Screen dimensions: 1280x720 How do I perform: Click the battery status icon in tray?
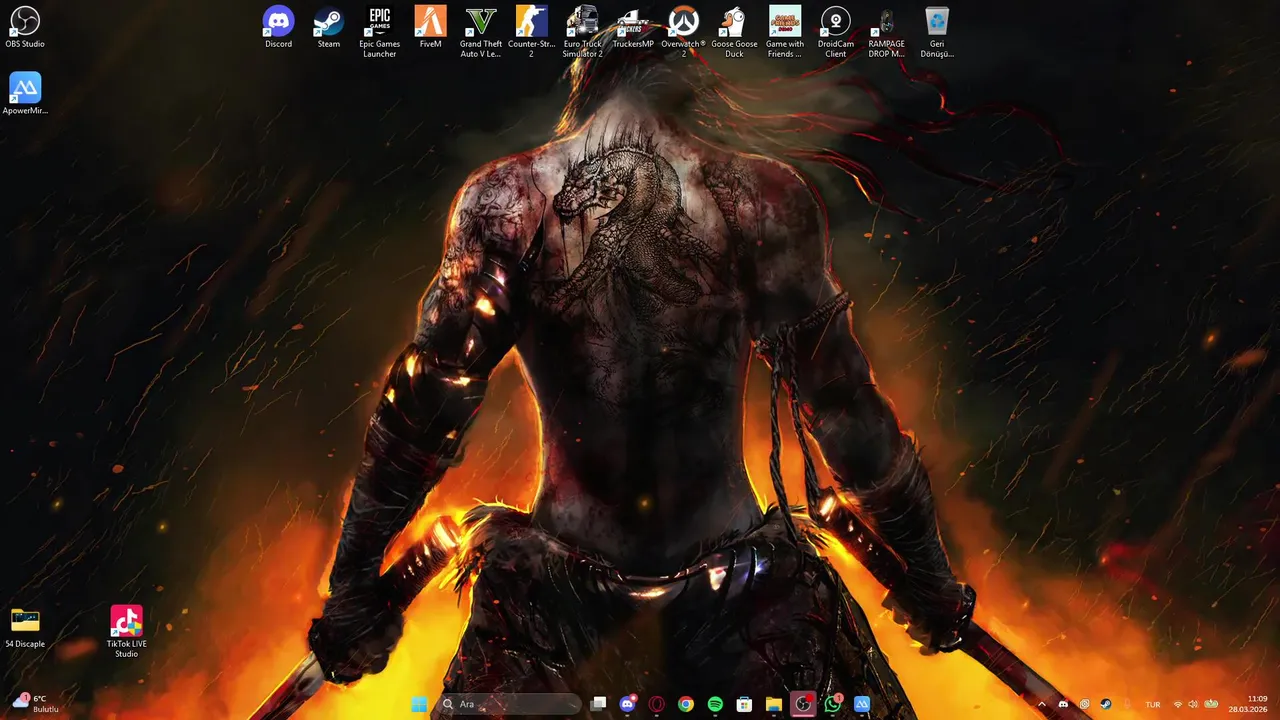pos(1211,704)
